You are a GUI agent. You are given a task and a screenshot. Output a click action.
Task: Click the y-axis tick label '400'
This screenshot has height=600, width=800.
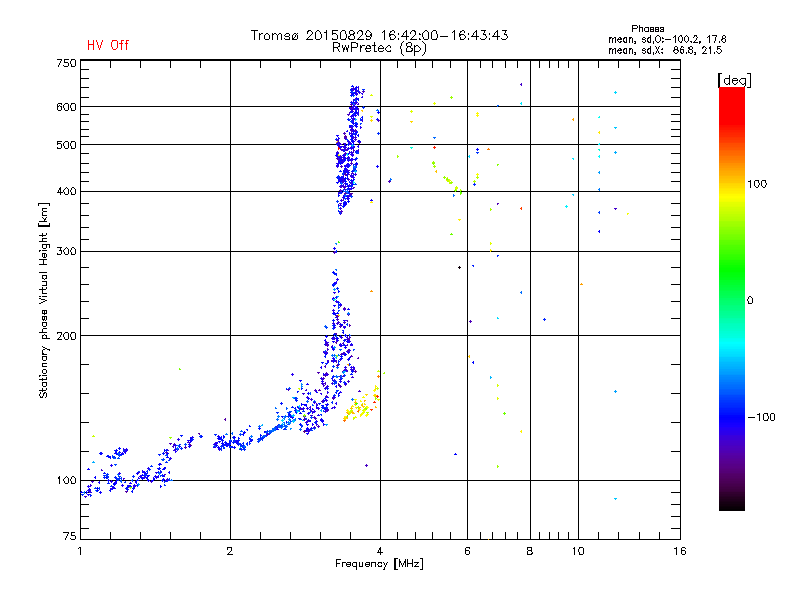click(x=66, y=191)
